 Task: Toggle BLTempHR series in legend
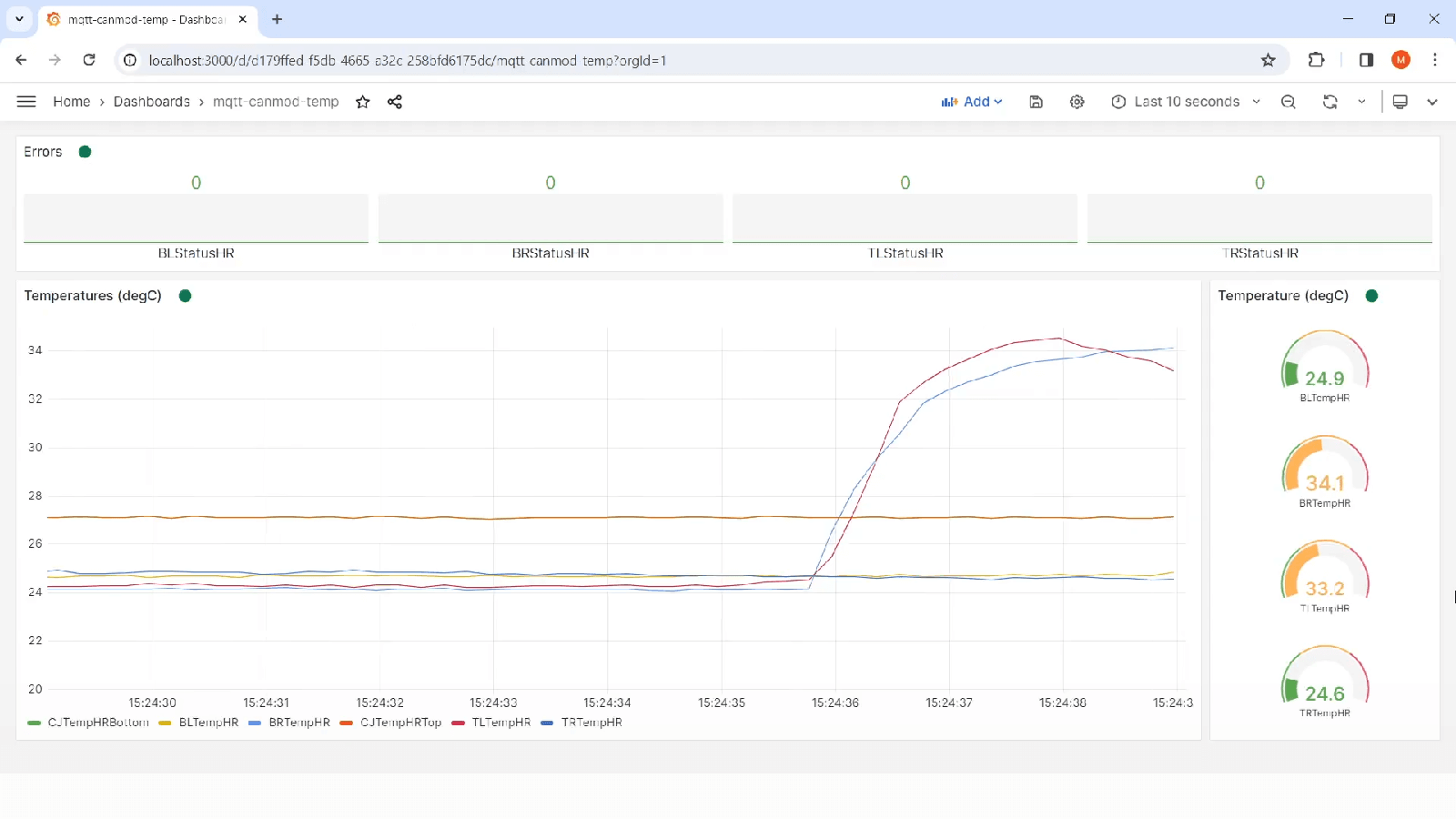coord(208,723)
